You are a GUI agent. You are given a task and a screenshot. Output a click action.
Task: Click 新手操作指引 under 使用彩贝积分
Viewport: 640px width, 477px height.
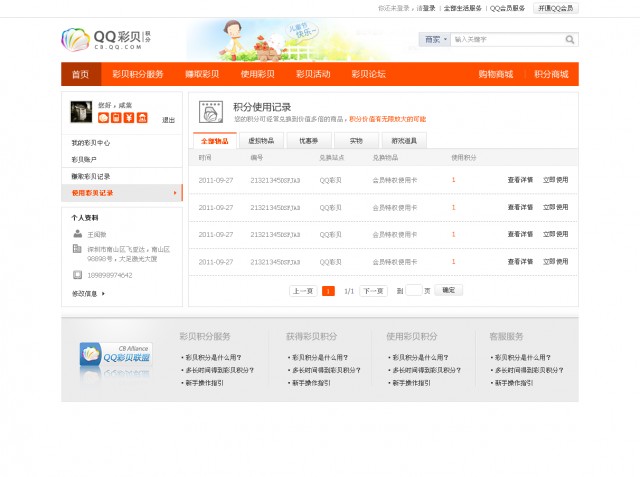pos(411,383)
